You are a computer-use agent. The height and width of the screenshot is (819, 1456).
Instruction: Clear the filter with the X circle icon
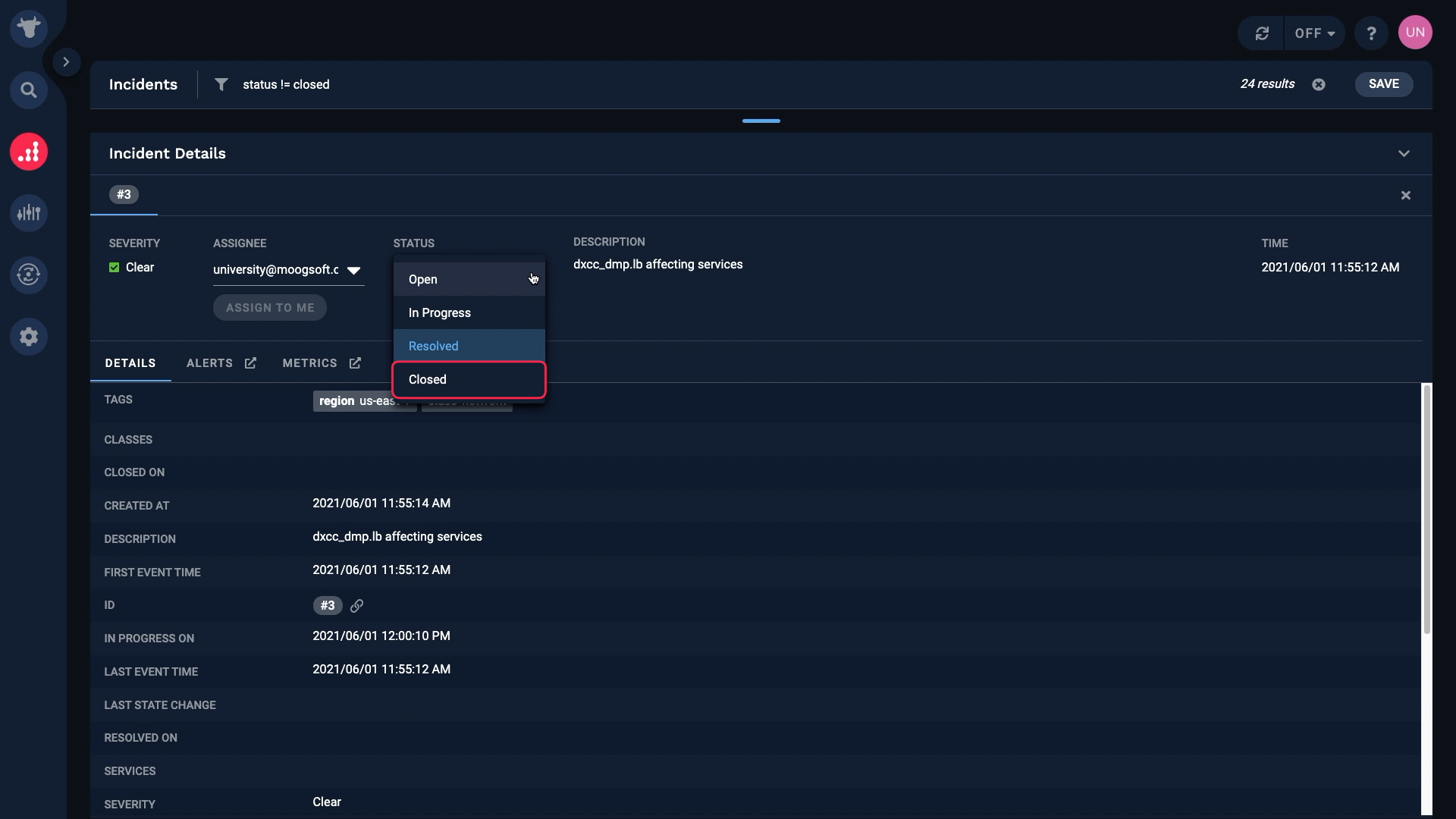click(1319, 84)
